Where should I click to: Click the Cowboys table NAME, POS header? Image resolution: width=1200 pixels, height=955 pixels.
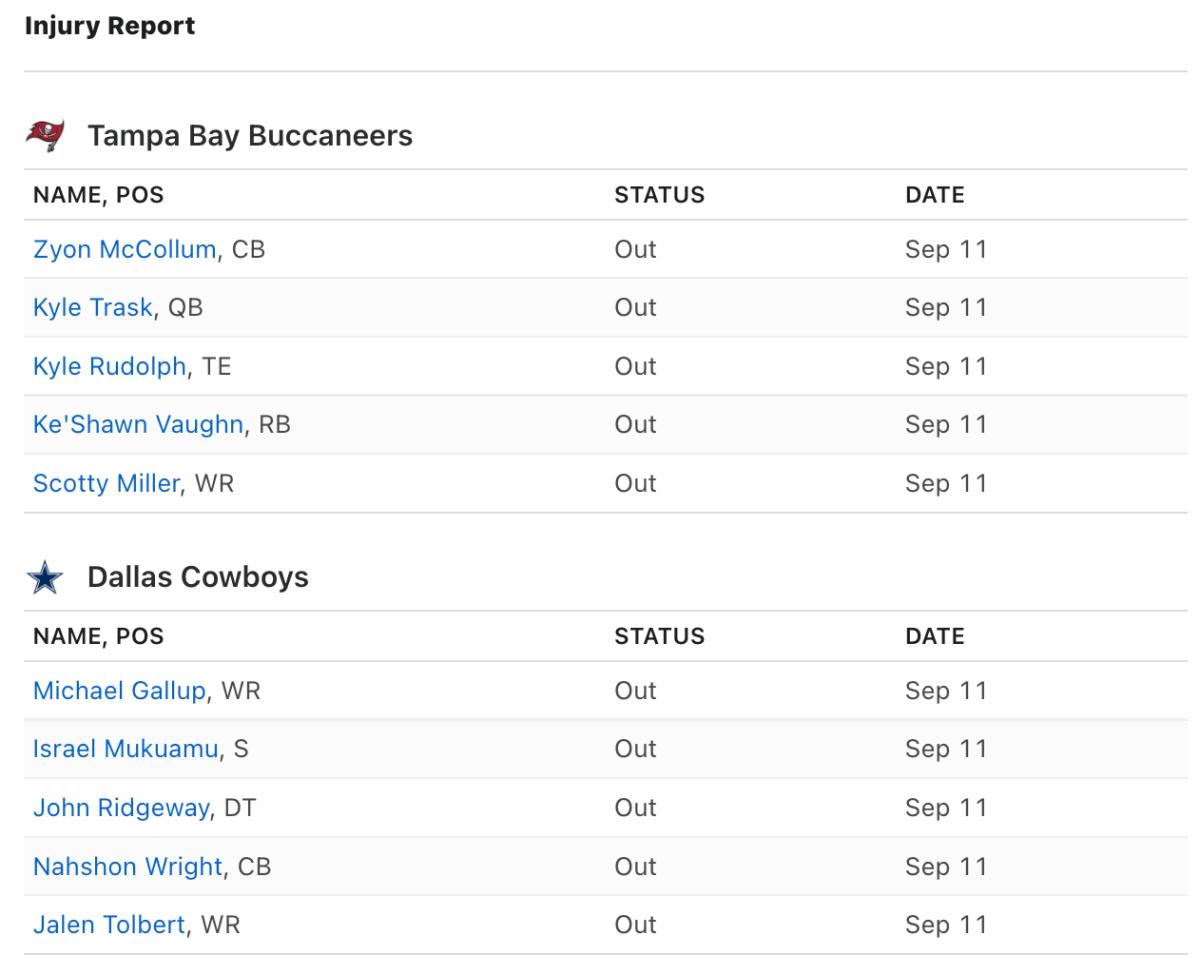(x=98, y=636)
